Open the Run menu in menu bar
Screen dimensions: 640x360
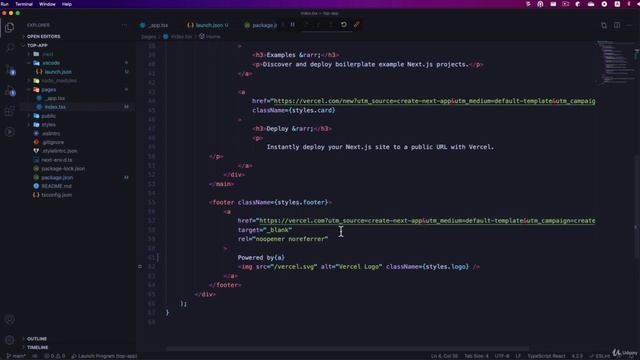[x=5, y=4]
